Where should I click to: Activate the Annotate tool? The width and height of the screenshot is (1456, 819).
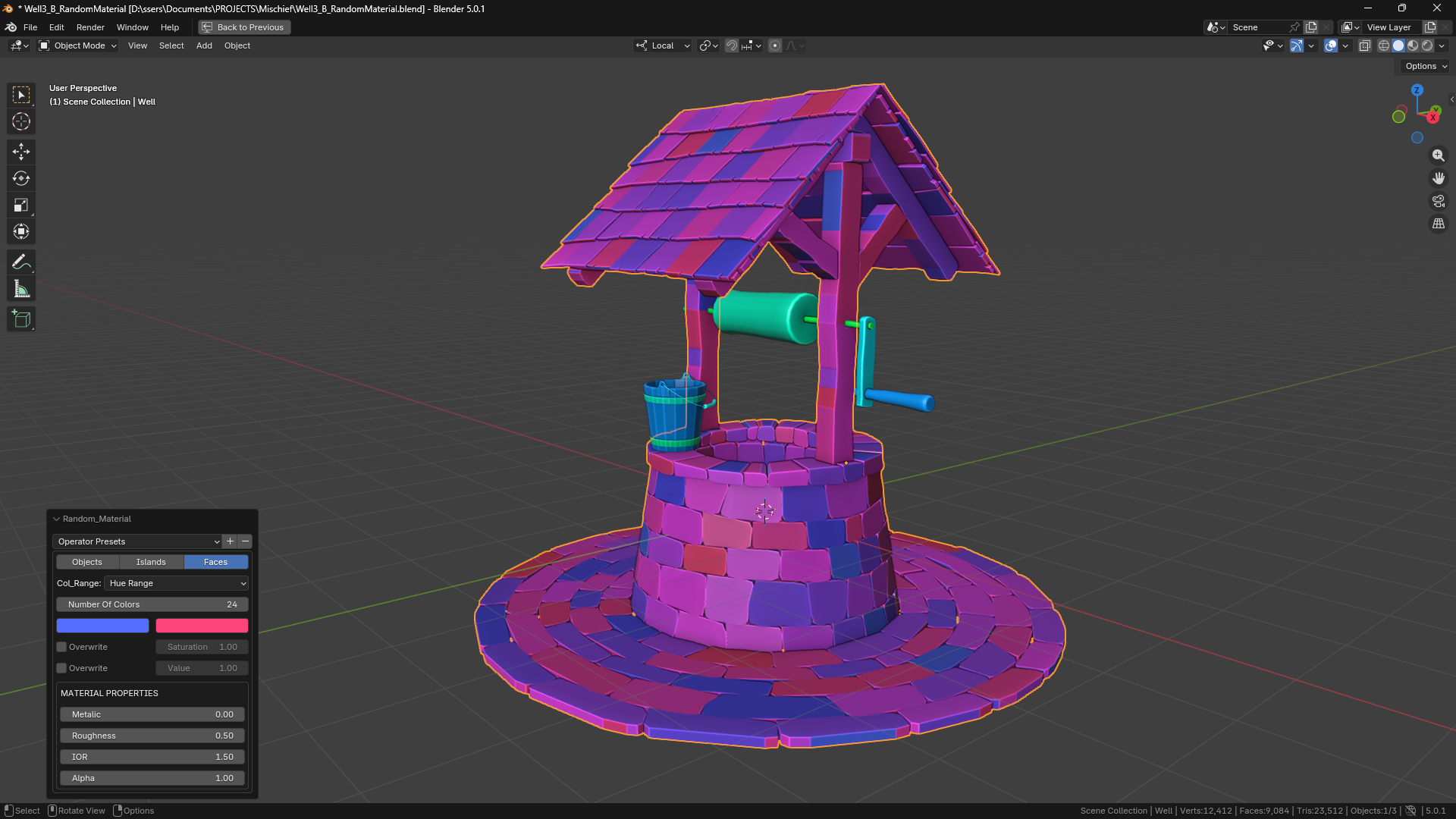tap(21, 262)
